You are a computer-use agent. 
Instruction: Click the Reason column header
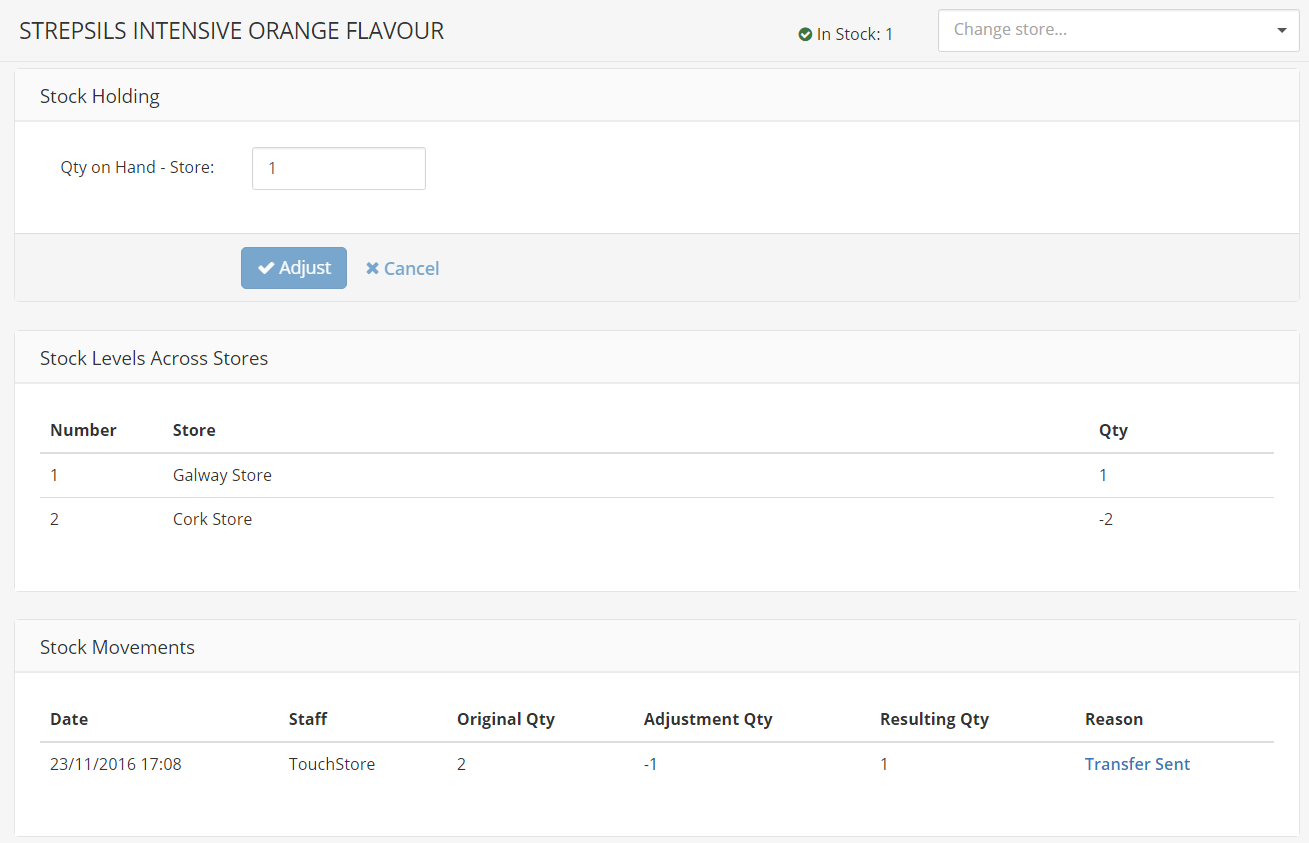coord(1114,719)
